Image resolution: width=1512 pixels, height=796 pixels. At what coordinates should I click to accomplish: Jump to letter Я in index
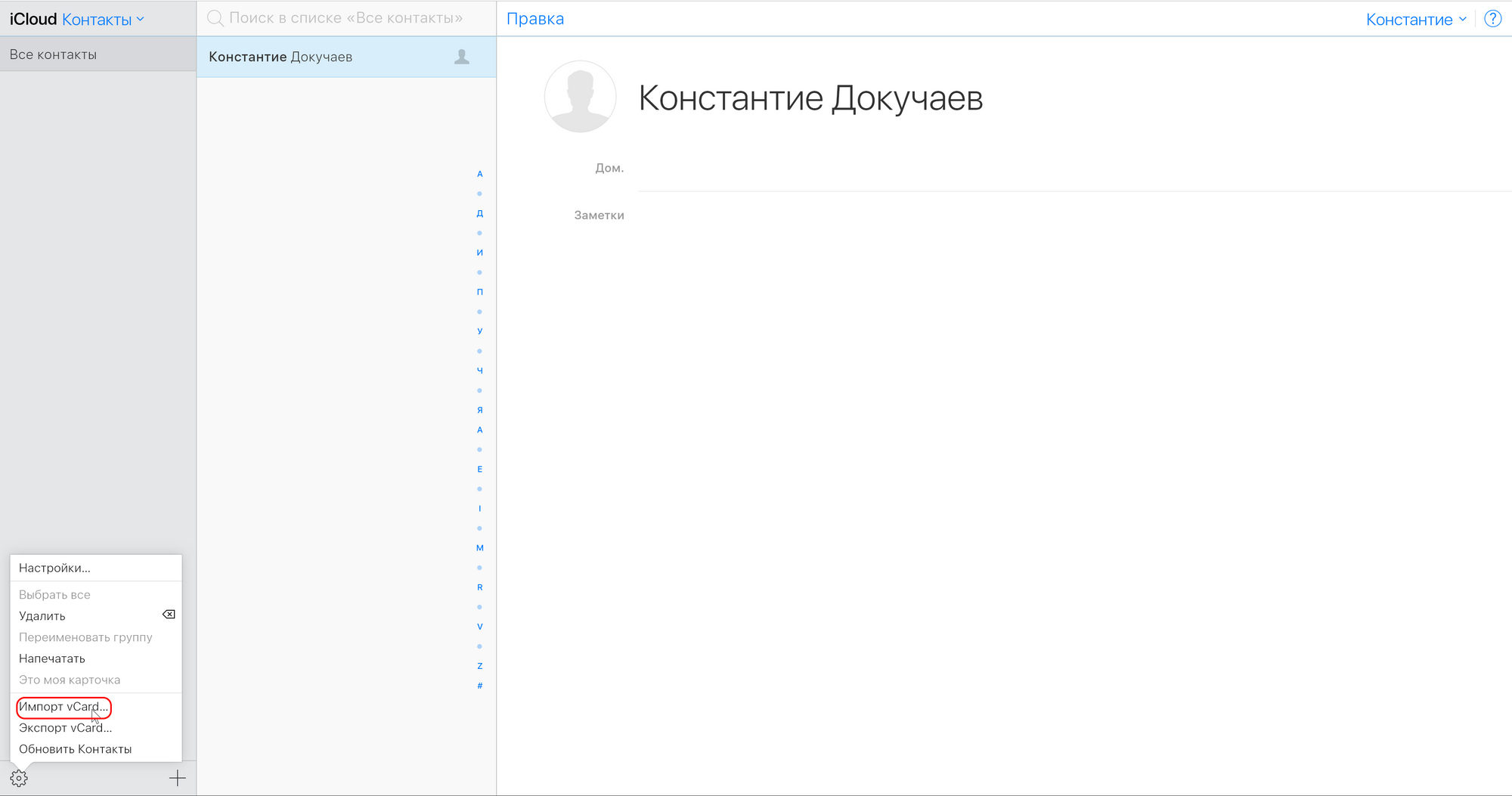(479, 410)
